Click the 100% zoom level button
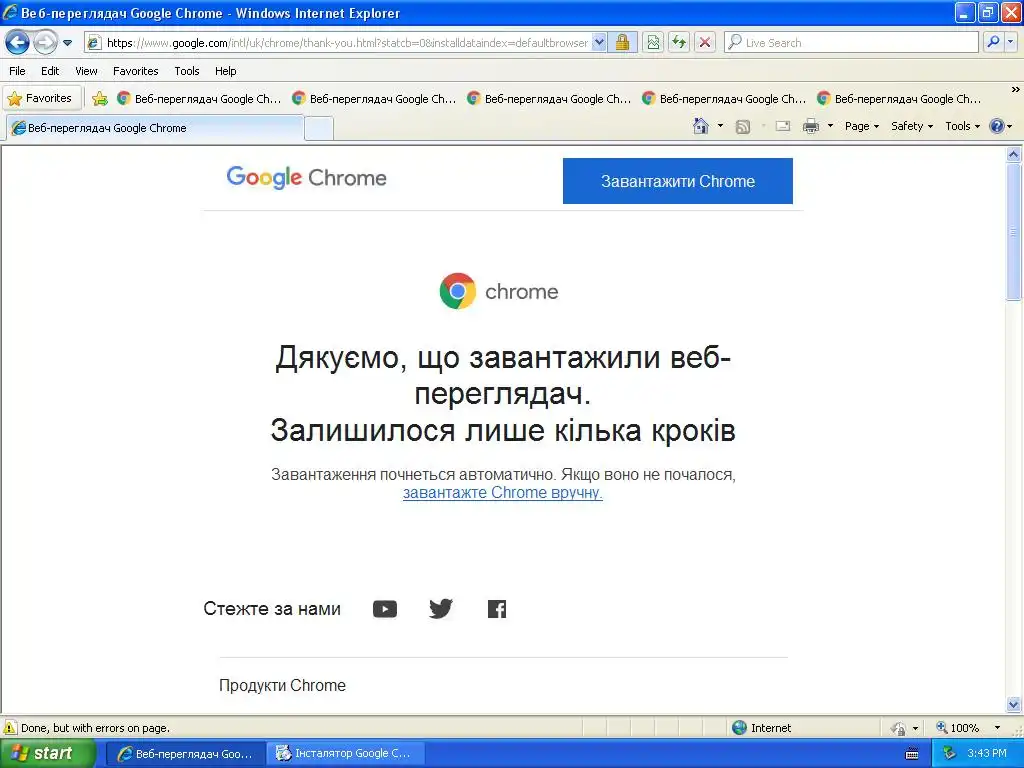 (x=957, y=728)
